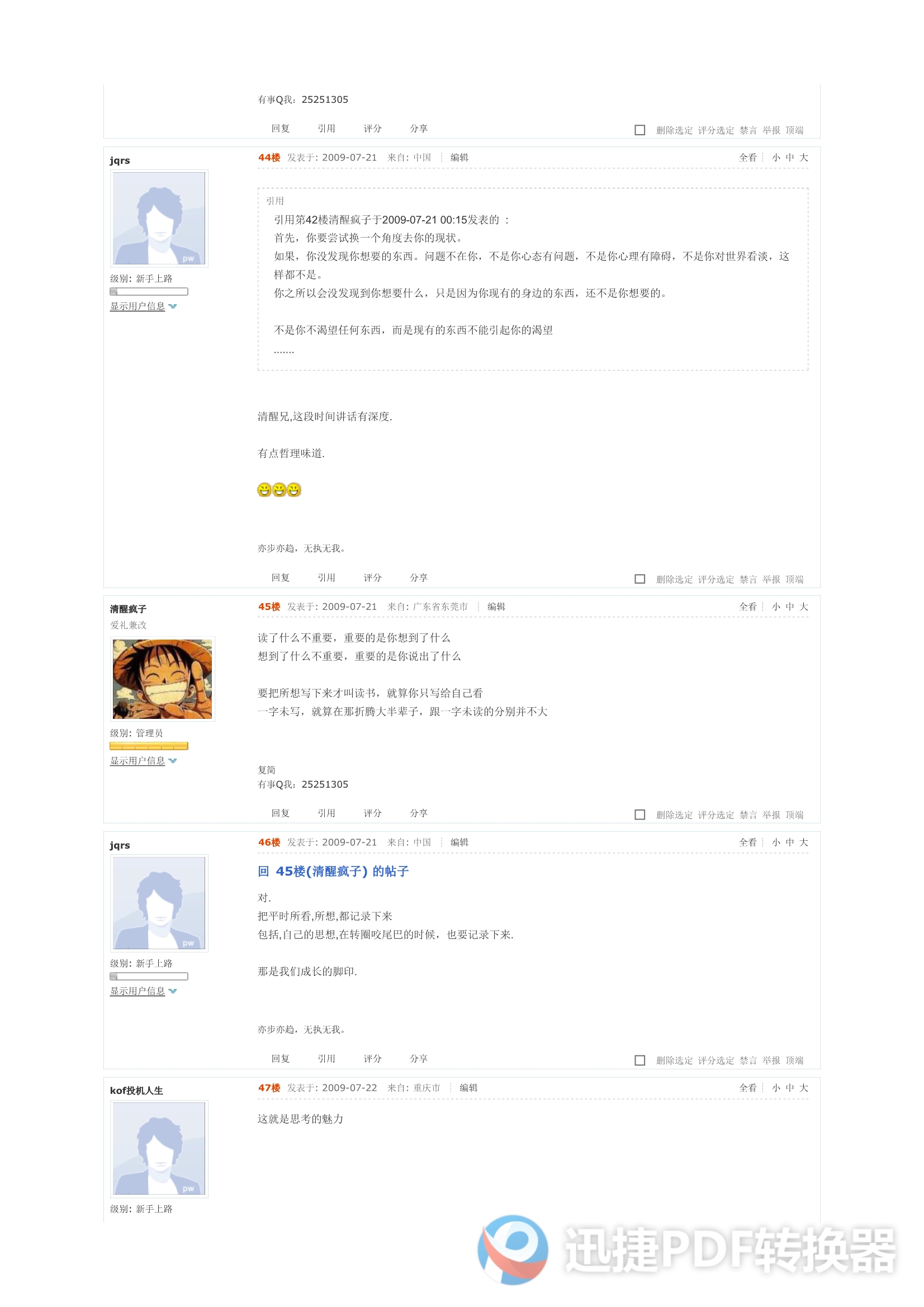Click the third grinning emoji in post 44
Viewport: 924px width, 1307px height.
coord(294,490)
